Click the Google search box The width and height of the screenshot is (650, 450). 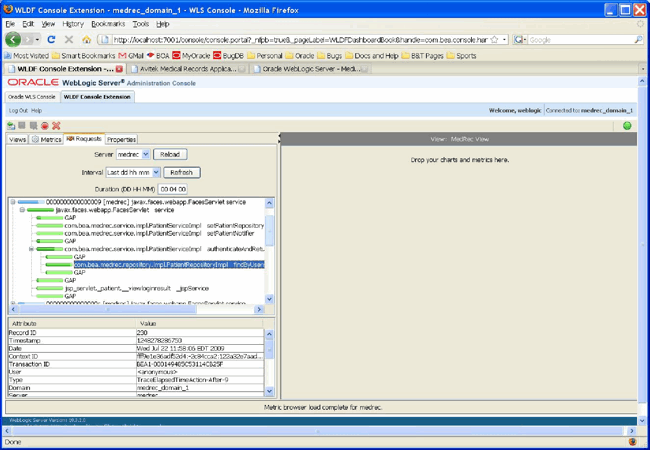coord(581,40)
